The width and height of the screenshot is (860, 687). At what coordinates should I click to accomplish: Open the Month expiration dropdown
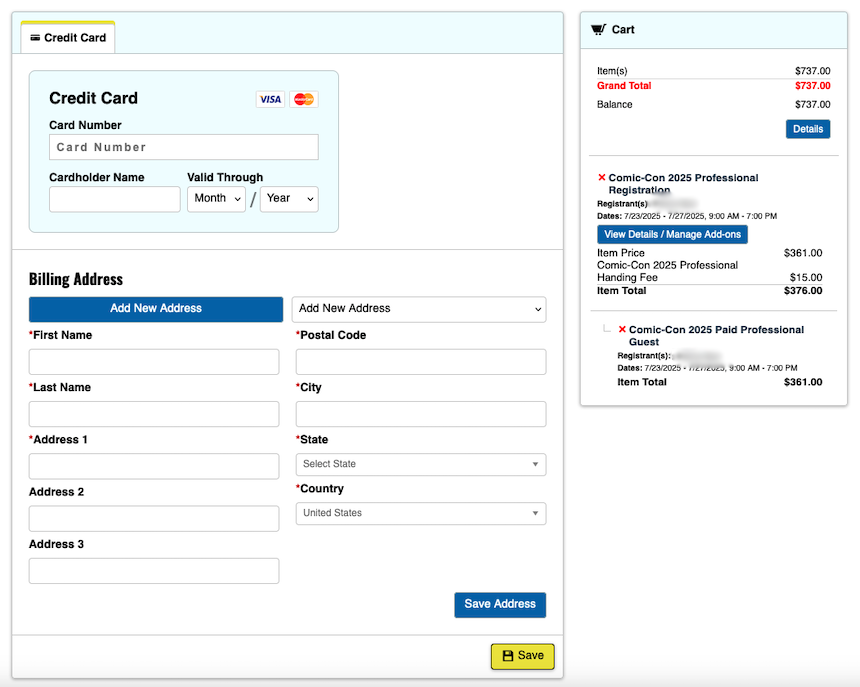coord(216,199)
